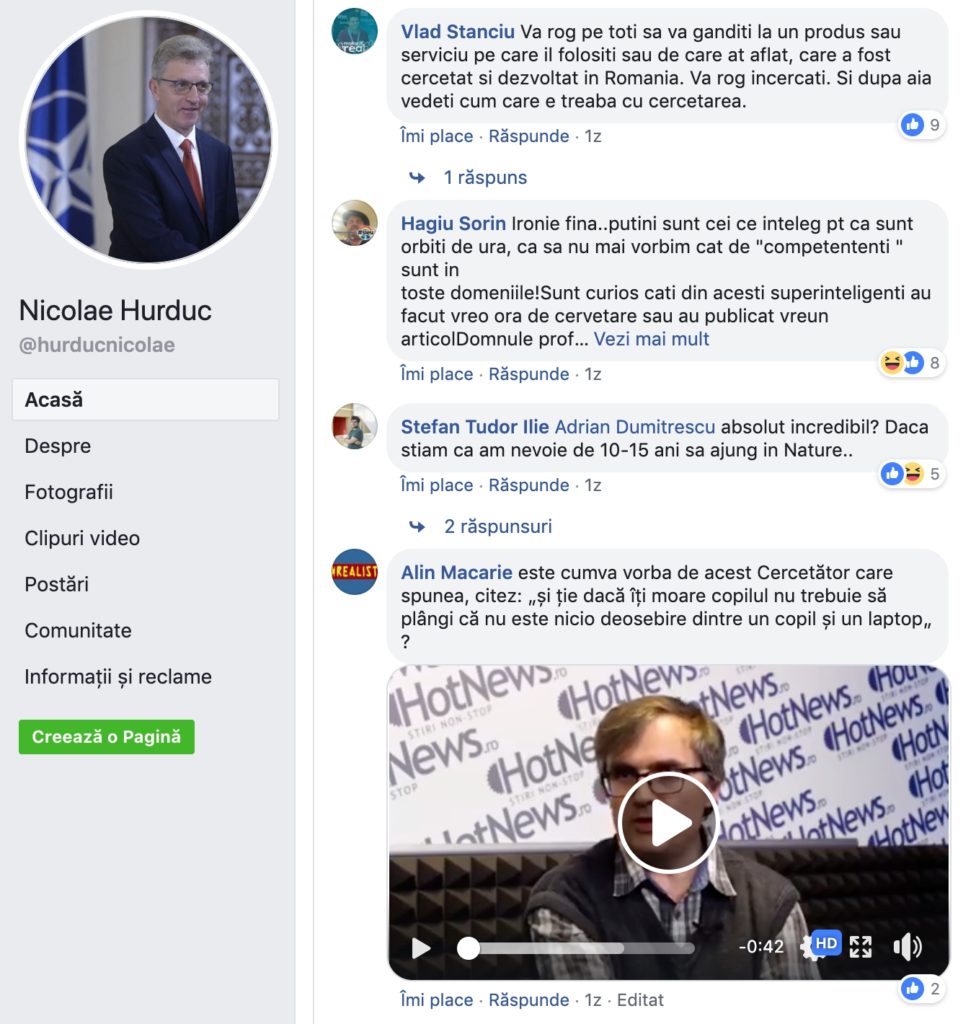Screen dimensions: 976x1024
Task: Click 'Îmi place' under Vlad Stanciu's comment
Action: (436, 136)
